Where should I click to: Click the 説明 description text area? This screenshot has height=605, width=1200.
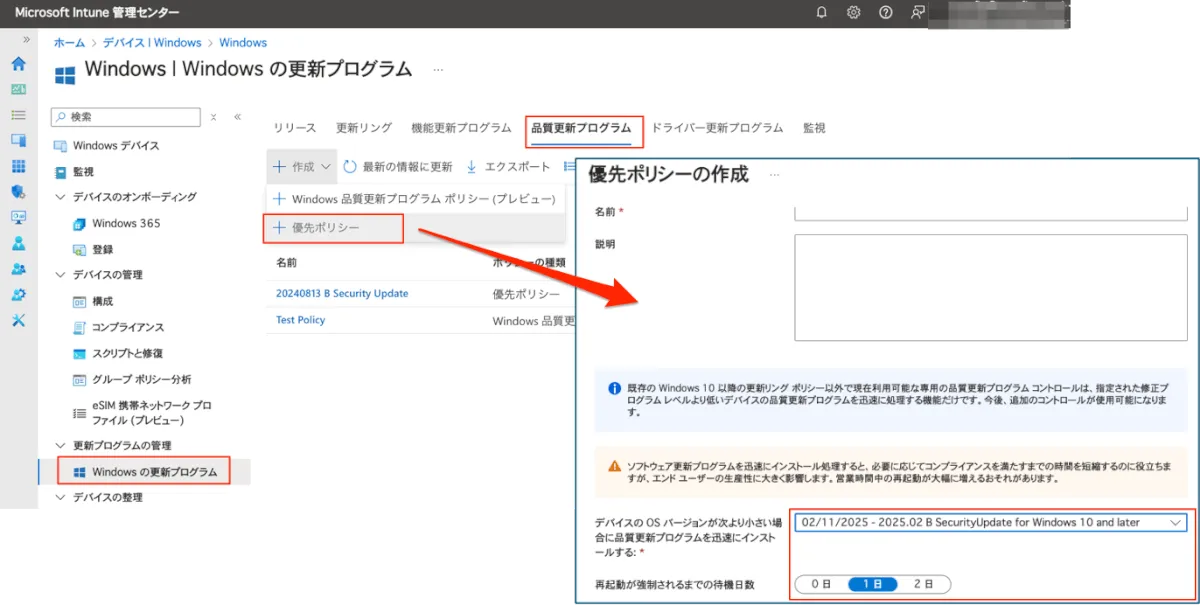tap(990, 288)
